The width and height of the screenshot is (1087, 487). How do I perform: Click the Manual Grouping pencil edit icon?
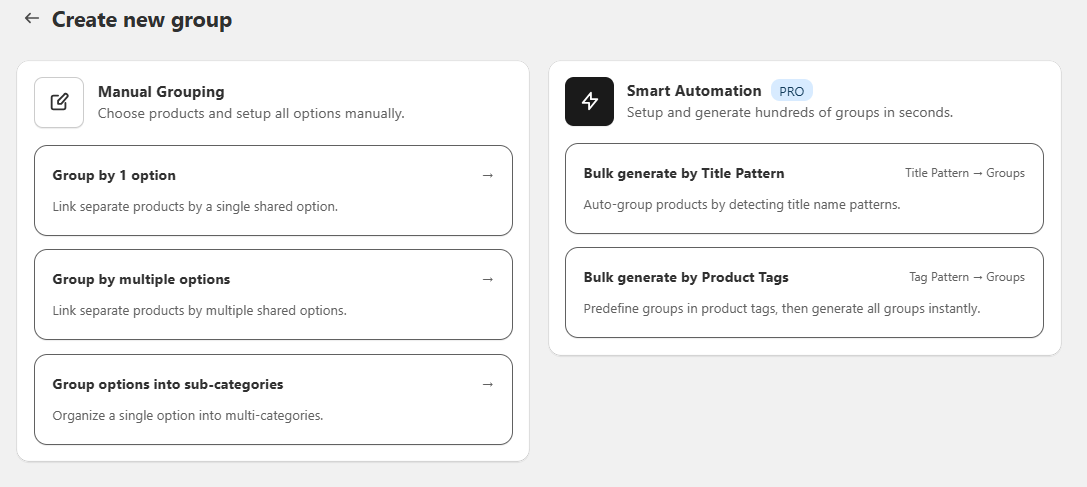(59, 102)
